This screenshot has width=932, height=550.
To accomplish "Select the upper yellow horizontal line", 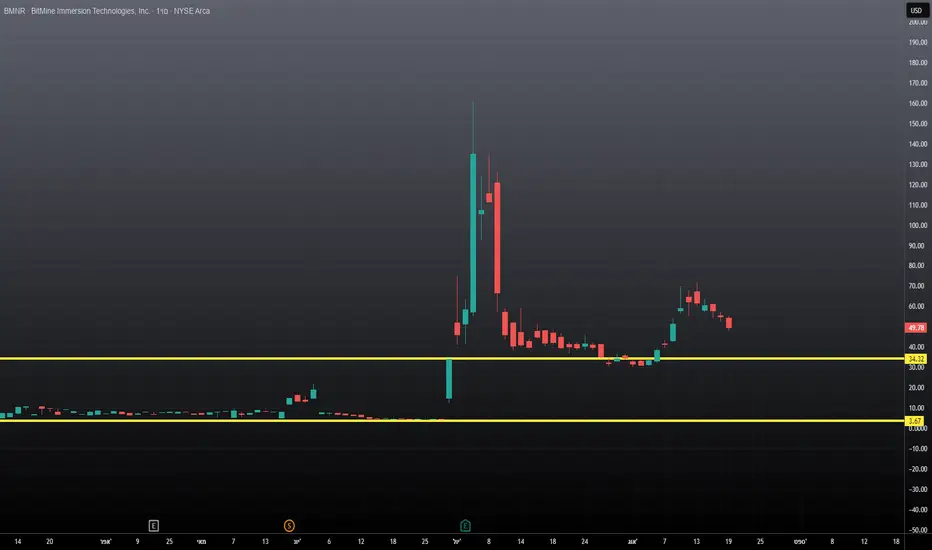I will click(452, 359).
